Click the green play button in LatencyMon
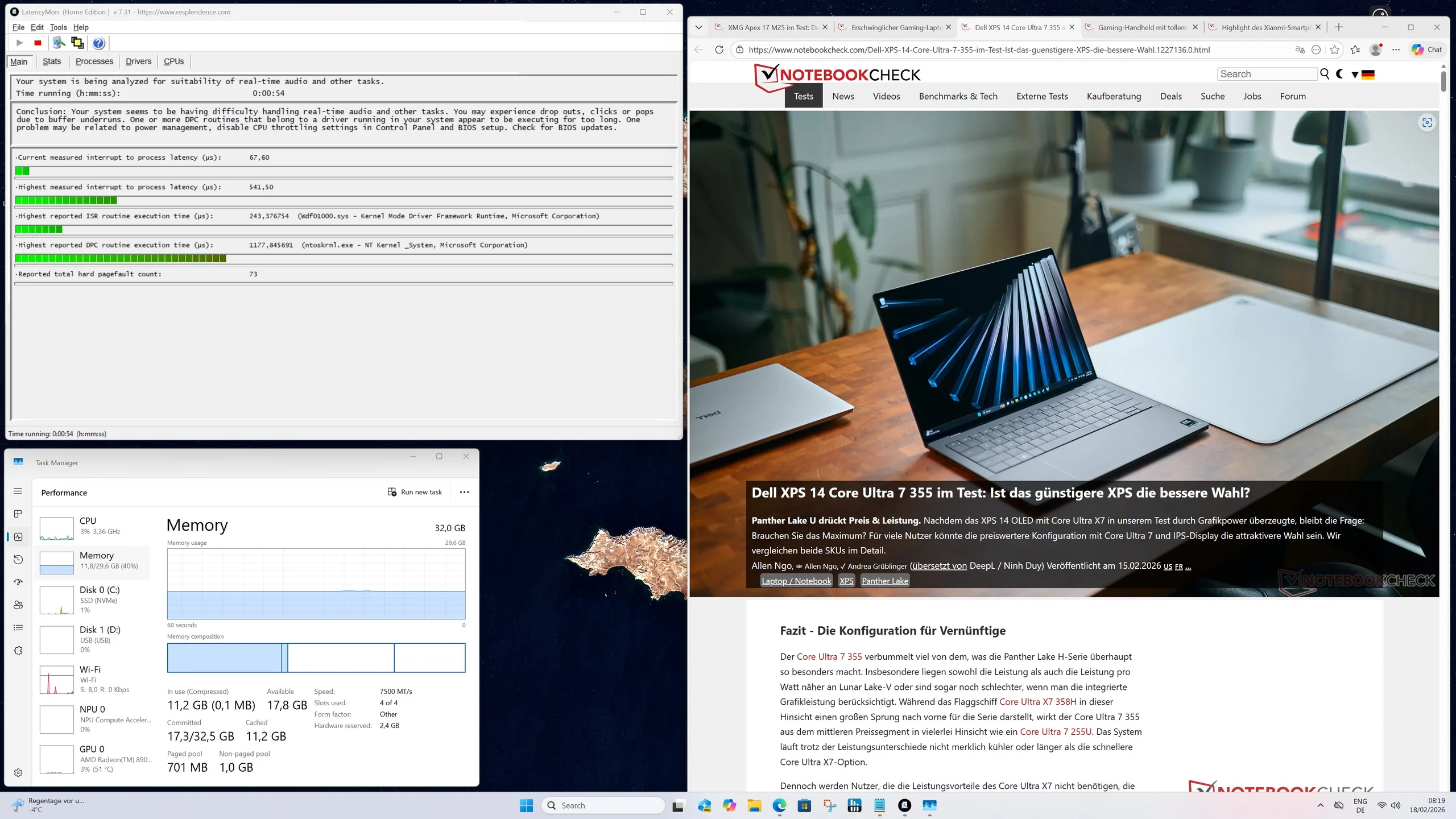This screenshot has width=1456, height=819. point(19,43)
